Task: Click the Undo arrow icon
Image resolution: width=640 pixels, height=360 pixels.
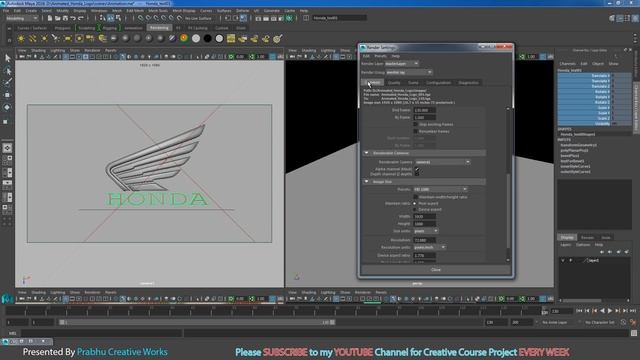Action: point(73,18)
